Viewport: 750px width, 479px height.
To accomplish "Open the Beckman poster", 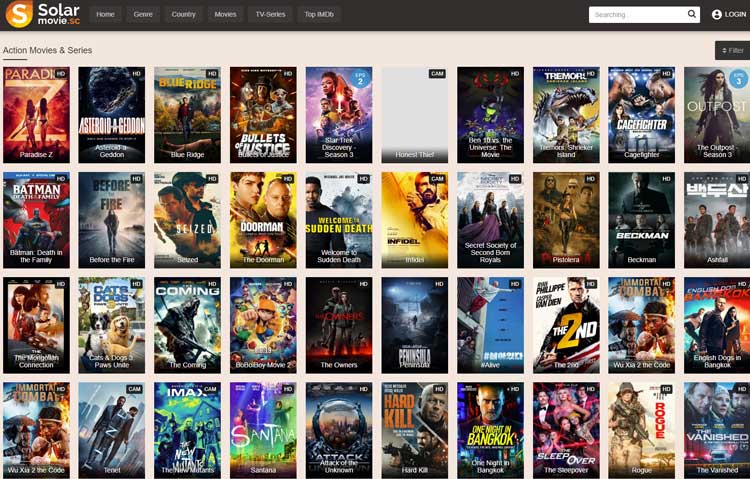I will point(641,220).
